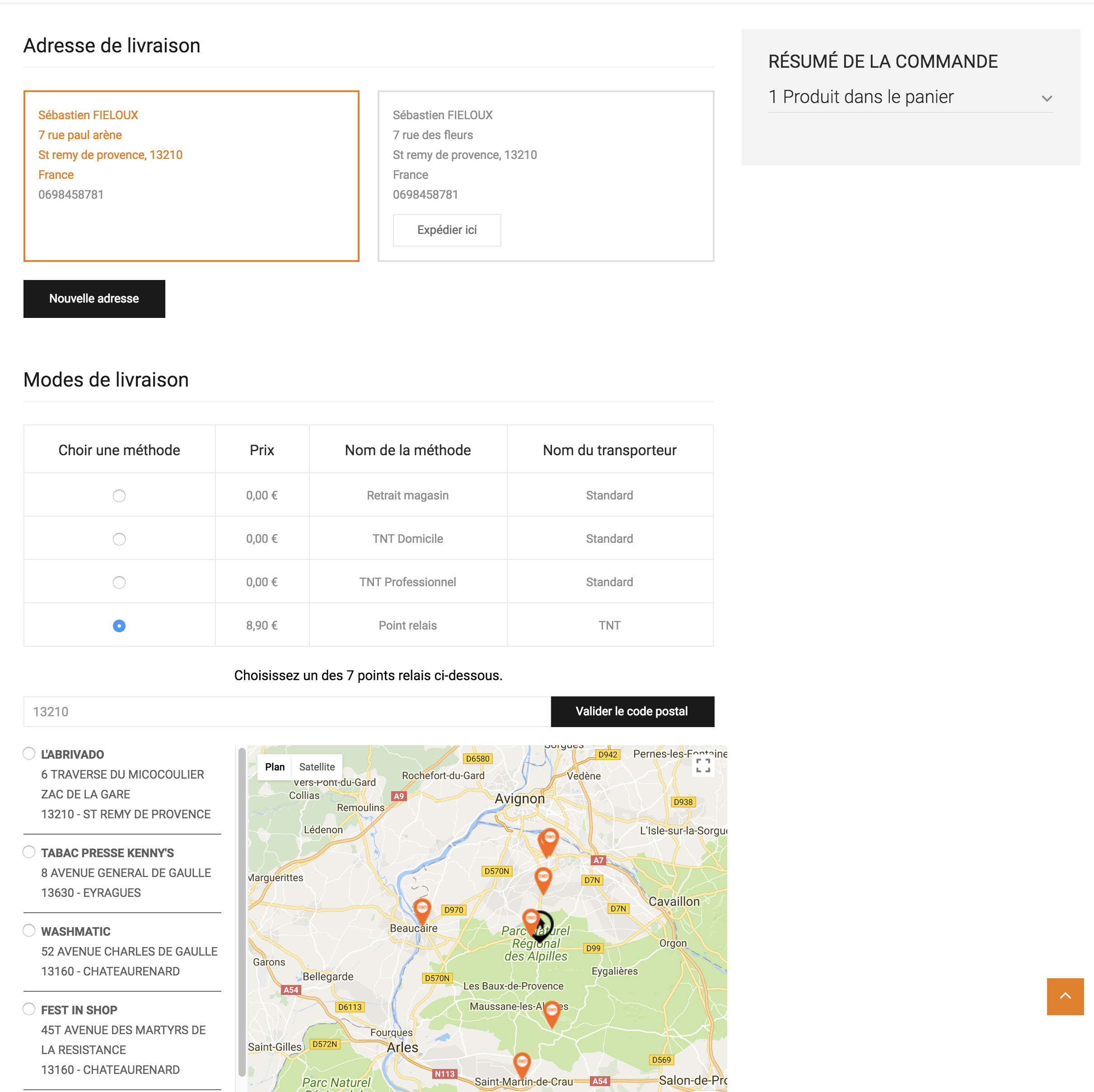
Task: Switch the map to Satellite view
Action: [317, 766]
